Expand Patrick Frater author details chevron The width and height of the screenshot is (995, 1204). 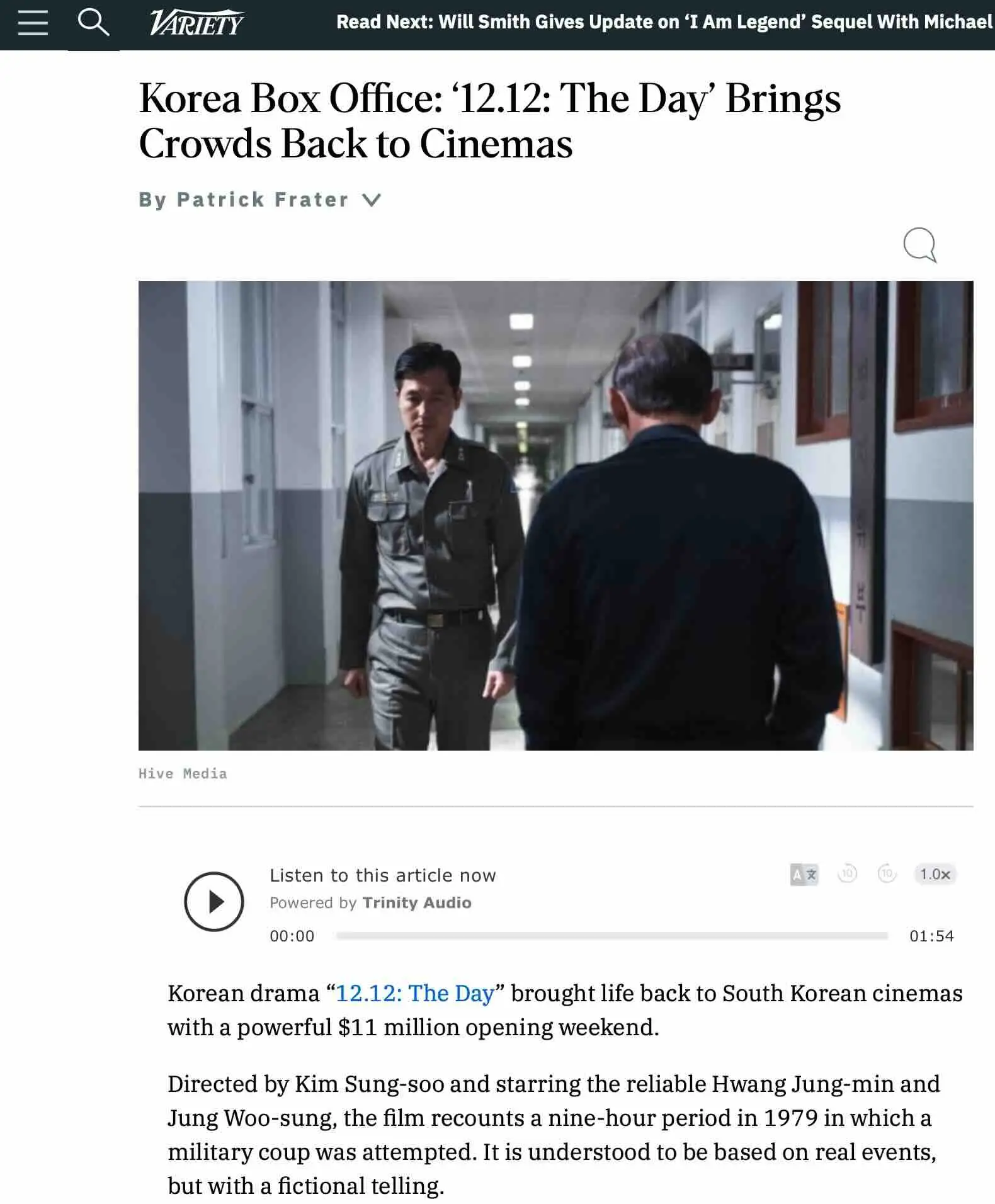coord(372,200)
